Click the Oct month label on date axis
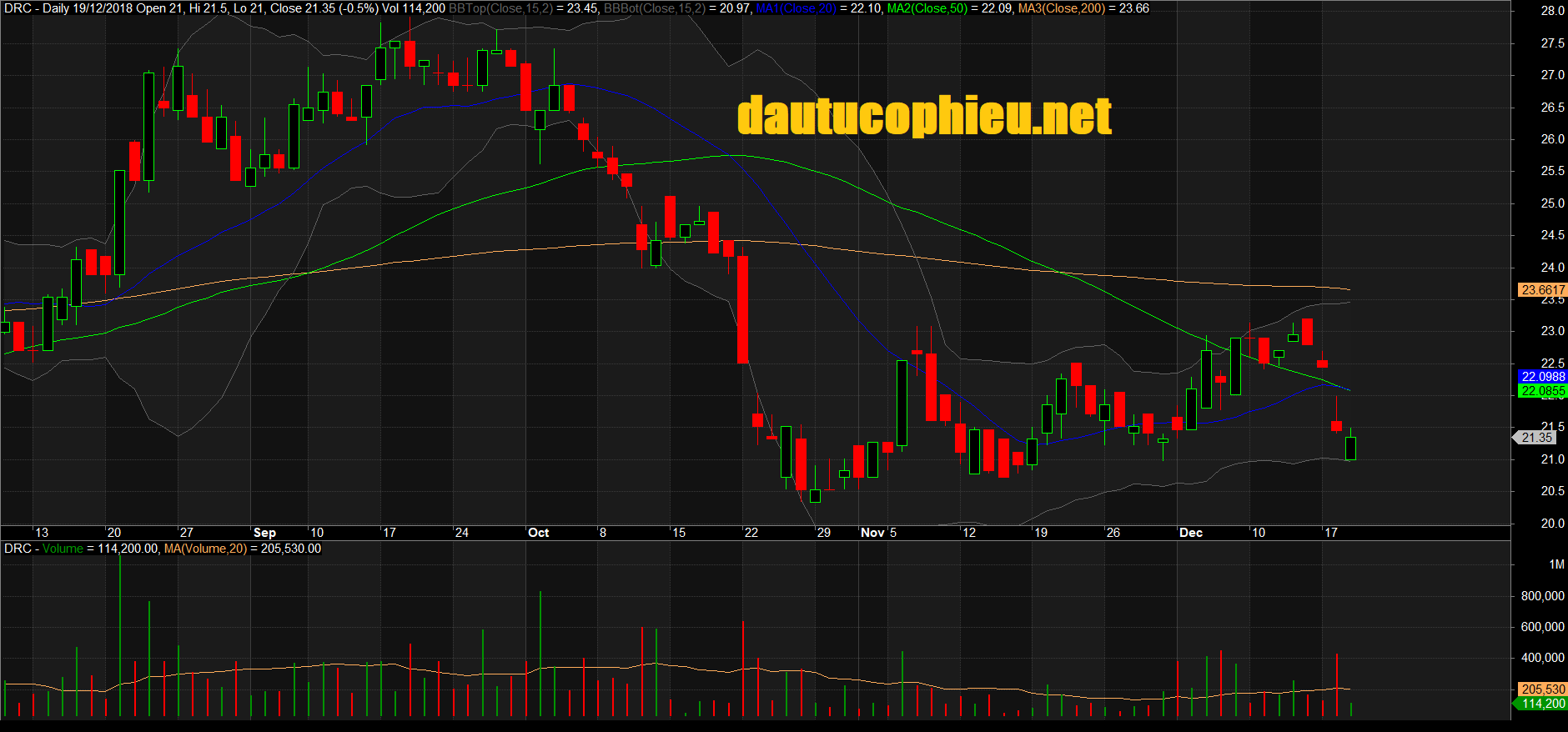1568x732 pixels. [539, 533]
